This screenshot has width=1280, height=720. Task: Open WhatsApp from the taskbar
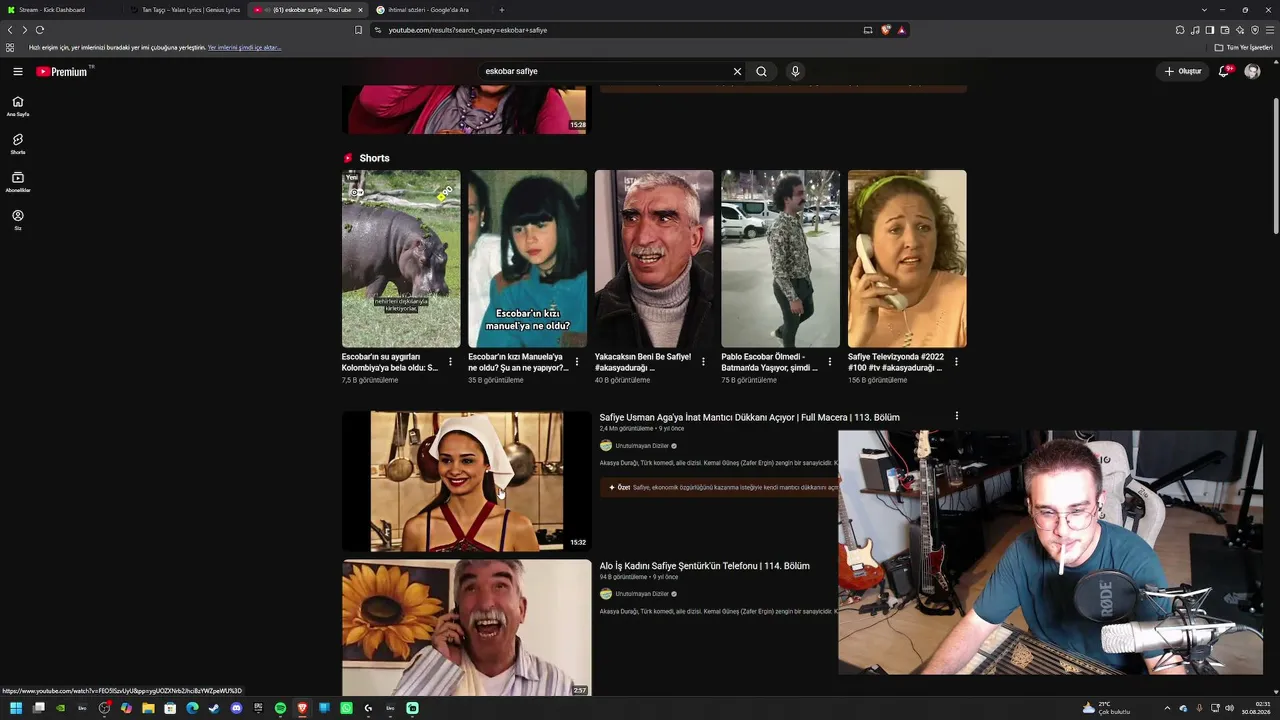coord(346,708)
